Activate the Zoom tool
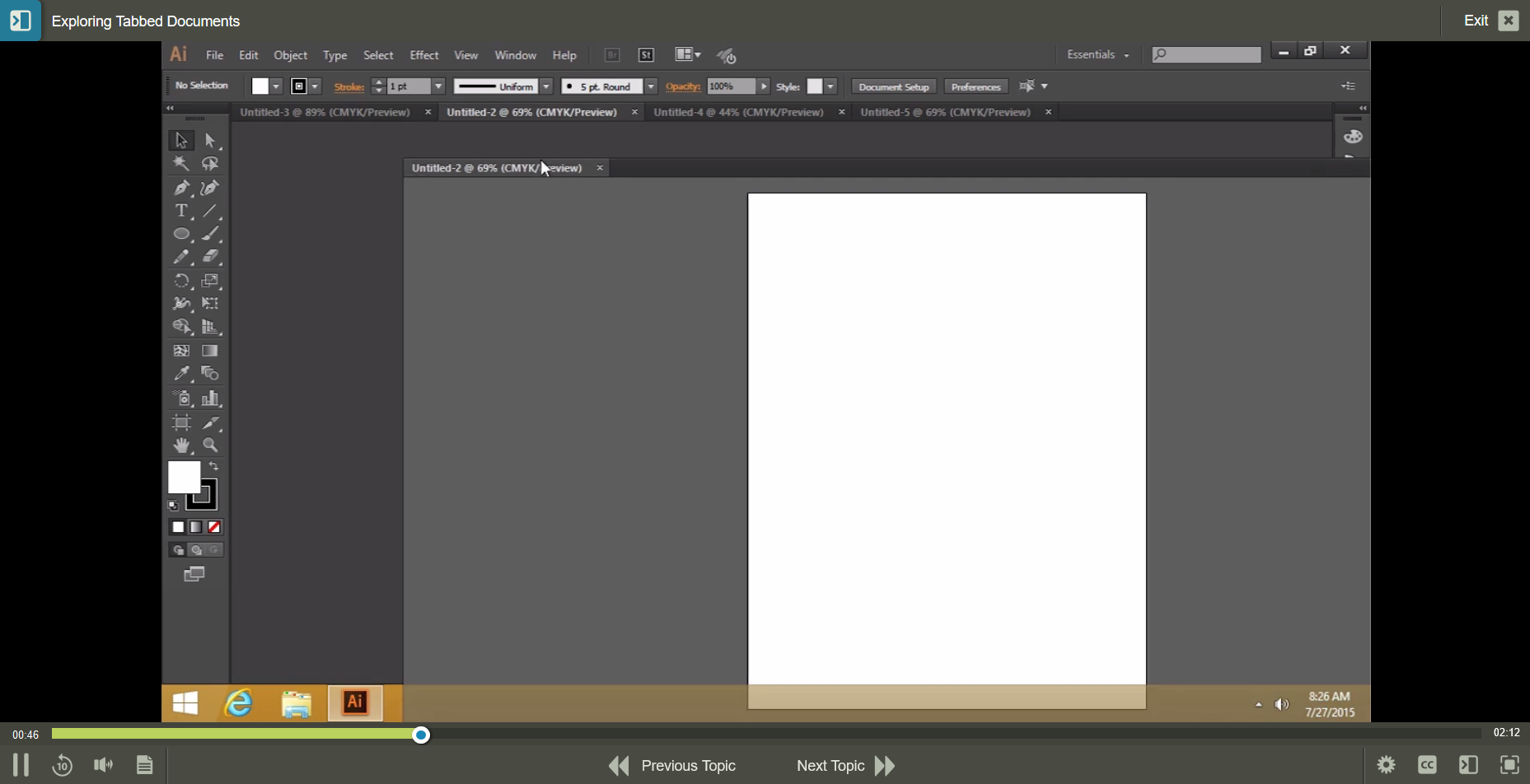The height and width of the screenshot is (784, 1530). coord(211,445)
